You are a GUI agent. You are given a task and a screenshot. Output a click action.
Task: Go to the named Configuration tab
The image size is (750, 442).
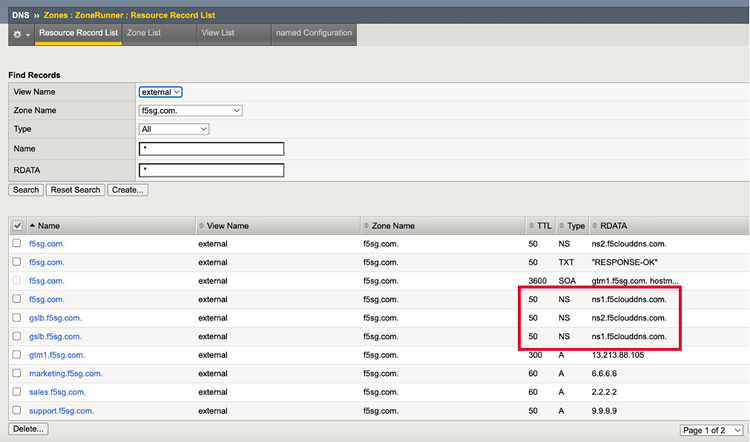[313, 33]
